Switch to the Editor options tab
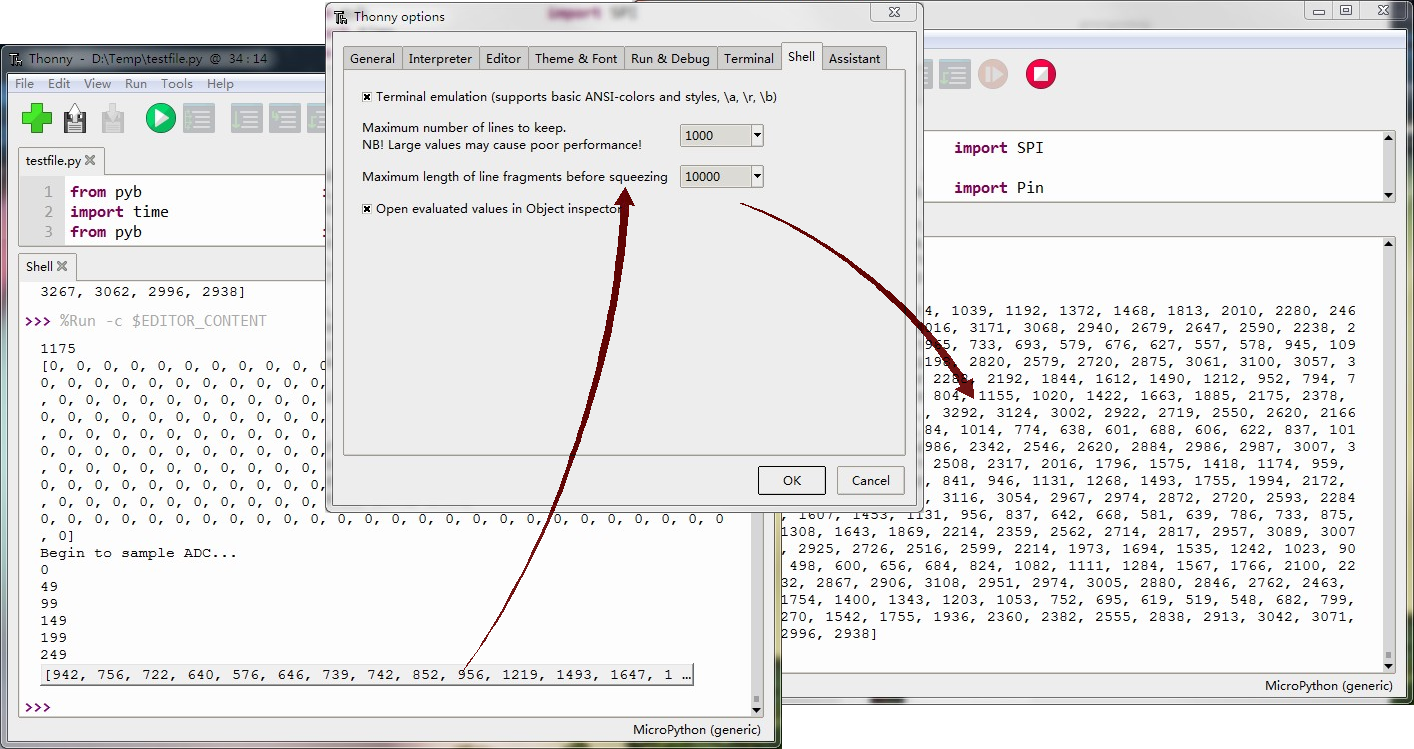This screenshot has width=1414, height=749. [x=503, y=59]
